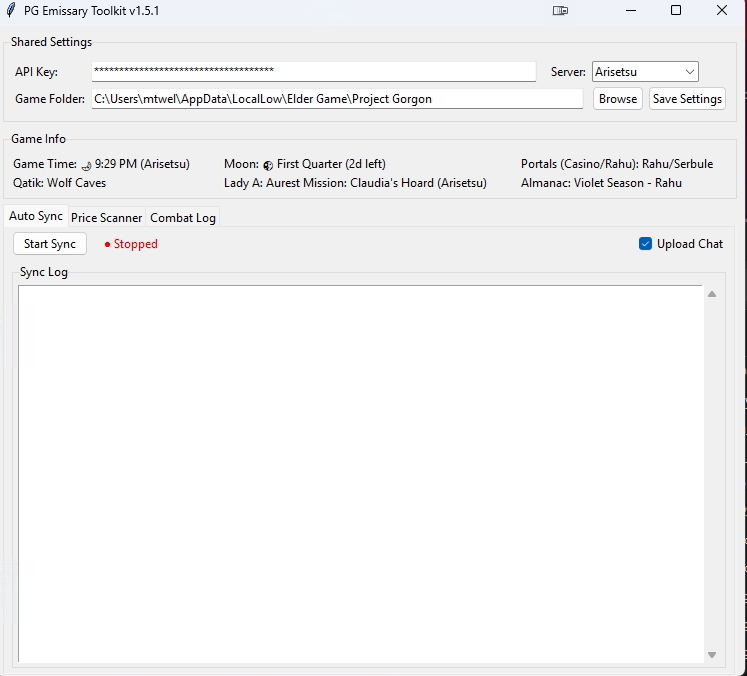
Task: Click the Save Settings button
Action: 687,99
